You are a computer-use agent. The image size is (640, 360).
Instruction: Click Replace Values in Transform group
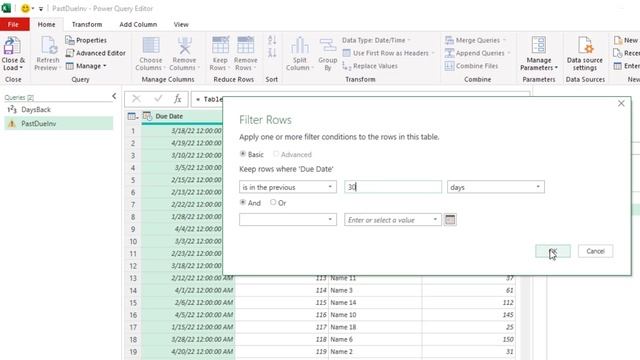(370, 66)
